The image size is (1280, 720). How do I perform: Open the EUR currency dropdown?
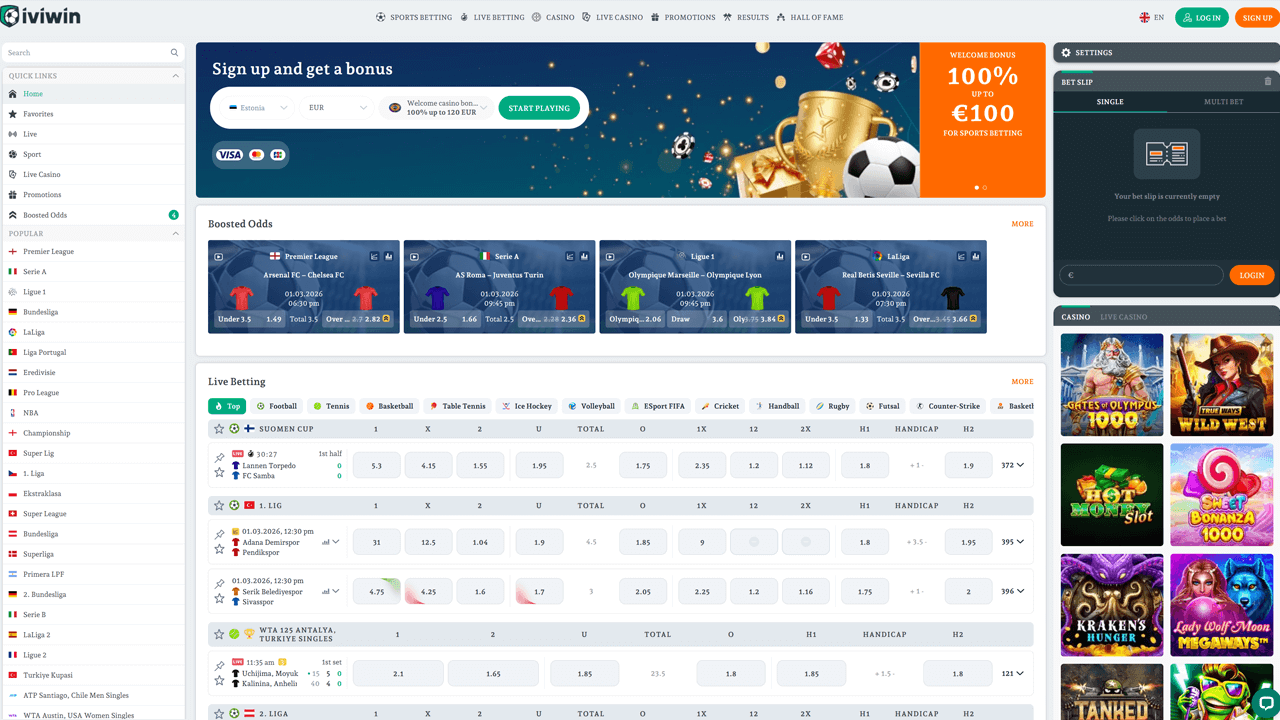(x=338, y=108)
